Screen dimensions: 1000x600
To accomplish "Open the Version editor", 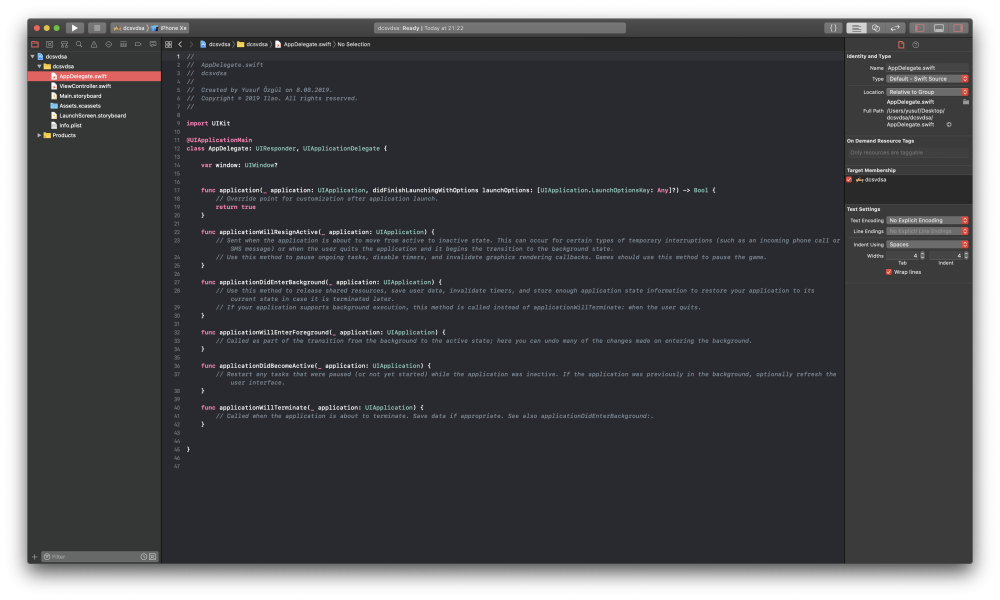I will coord(894,28).
